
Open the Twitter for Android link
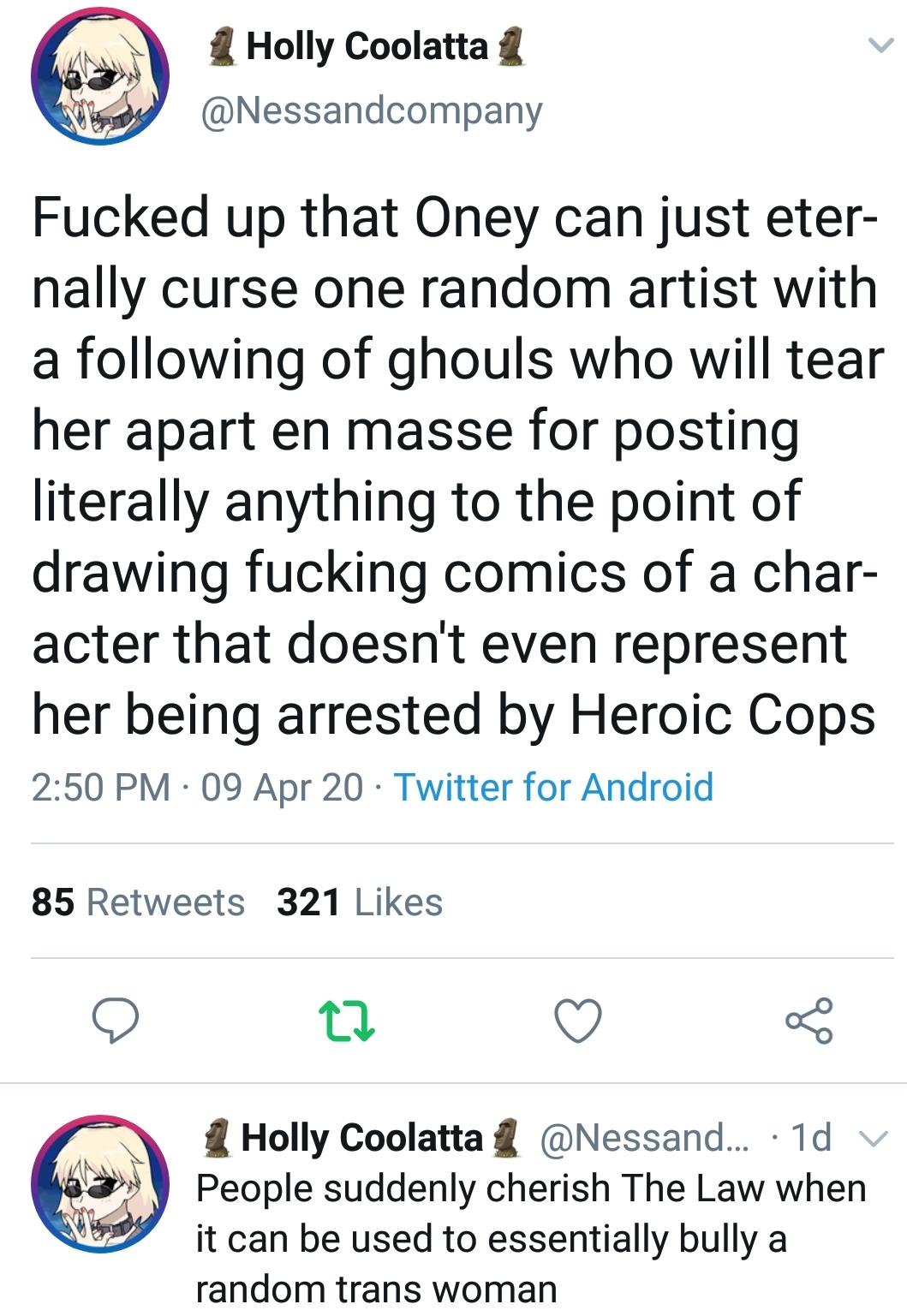point(553,787)
